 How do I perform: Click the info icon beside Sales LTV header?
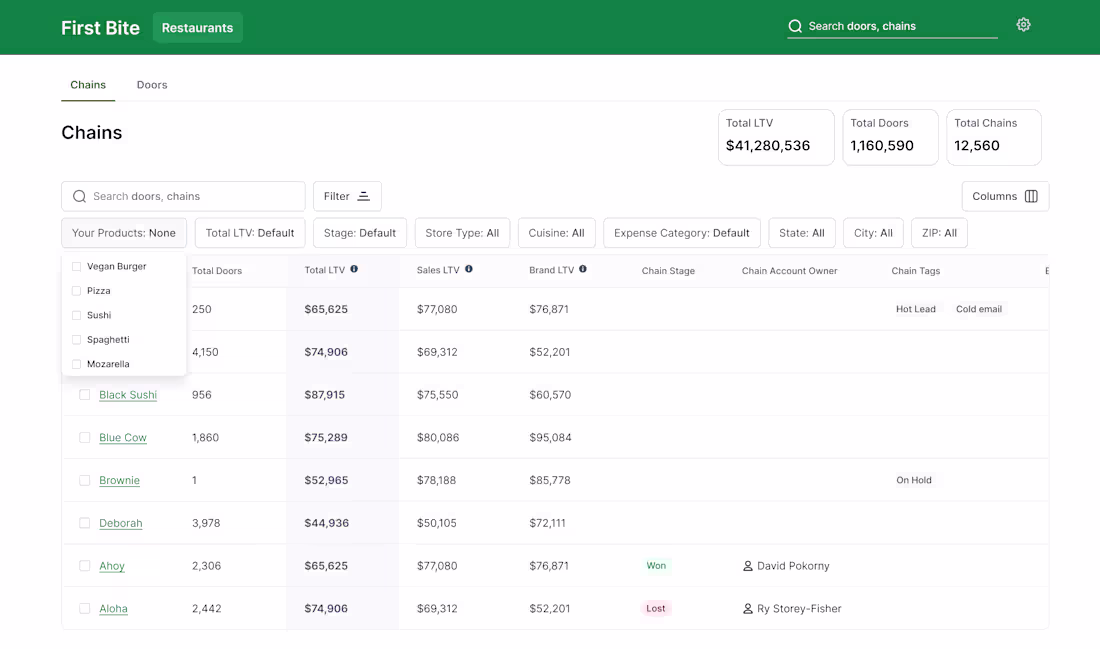pos(469,268)
